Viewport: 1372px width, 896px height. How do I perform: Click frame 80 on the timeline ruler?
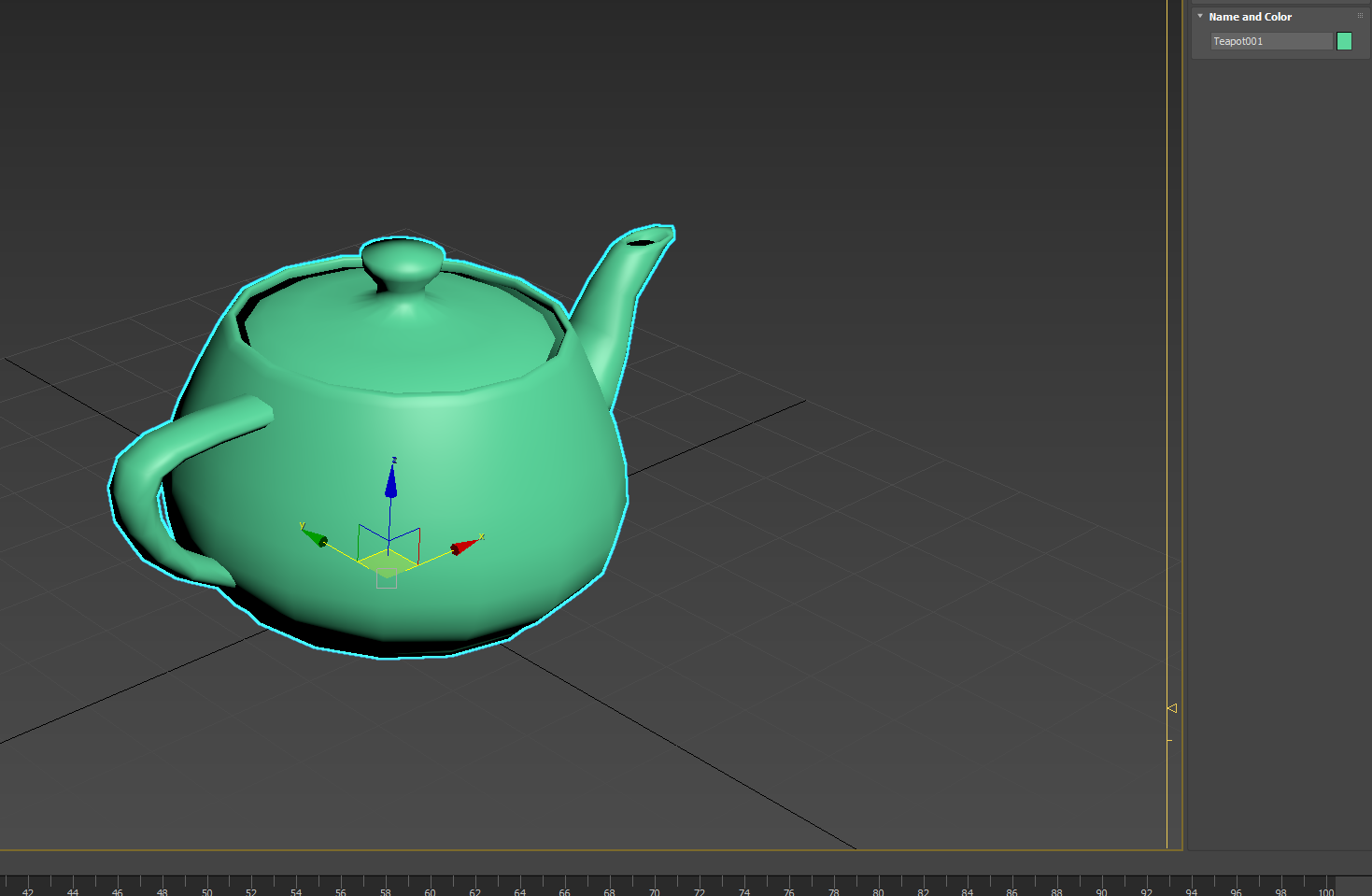(x=878, y=892)
